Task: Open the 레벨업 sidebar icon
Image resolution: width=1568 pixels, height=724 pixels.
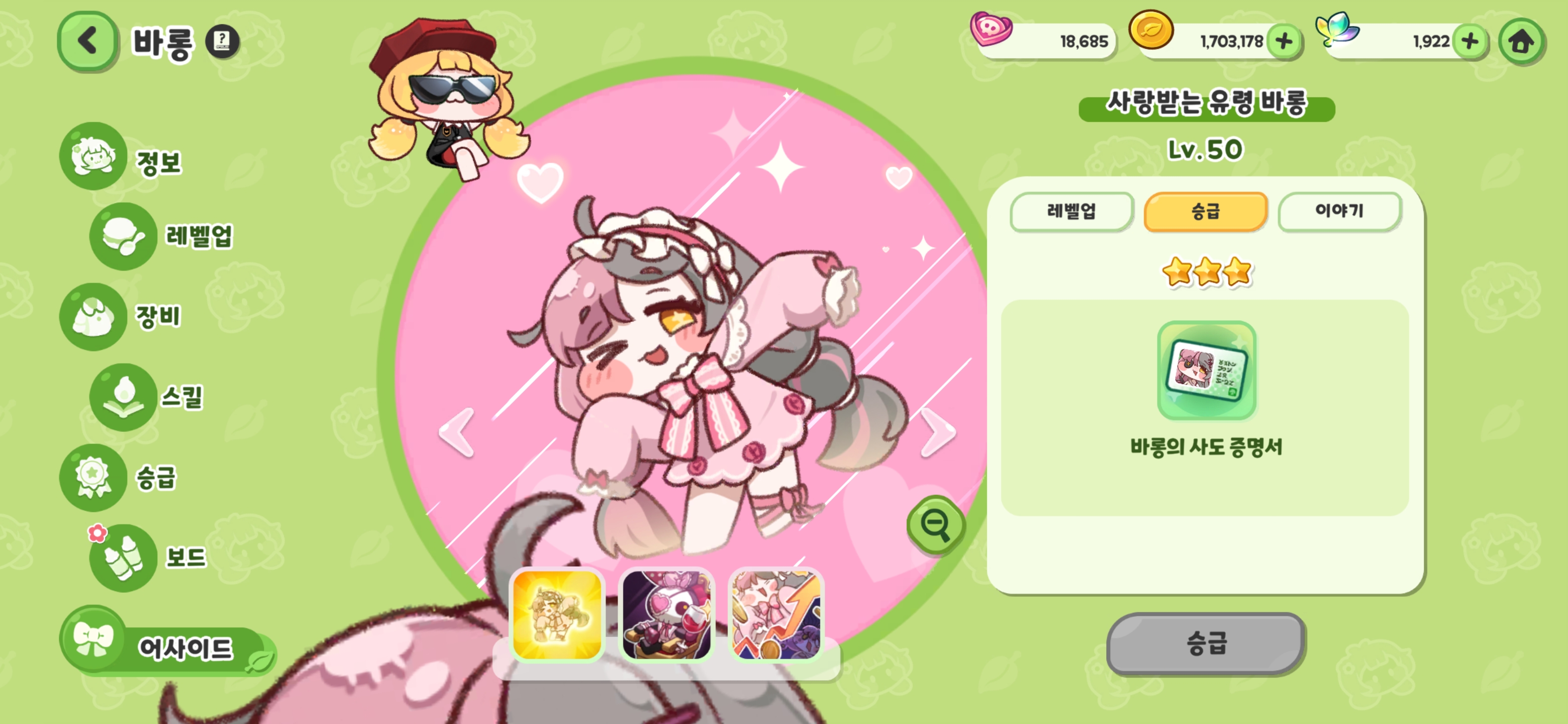Action: [x=123, y=236]
